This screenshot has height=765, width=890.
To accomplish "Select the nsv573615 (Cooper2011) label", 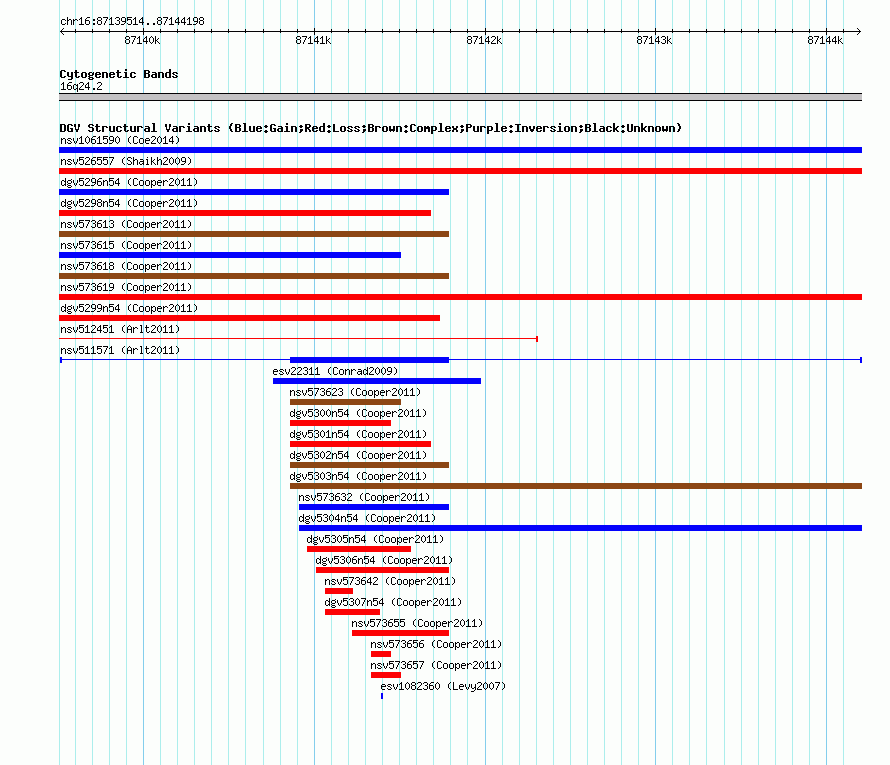I will coord(126,245).
